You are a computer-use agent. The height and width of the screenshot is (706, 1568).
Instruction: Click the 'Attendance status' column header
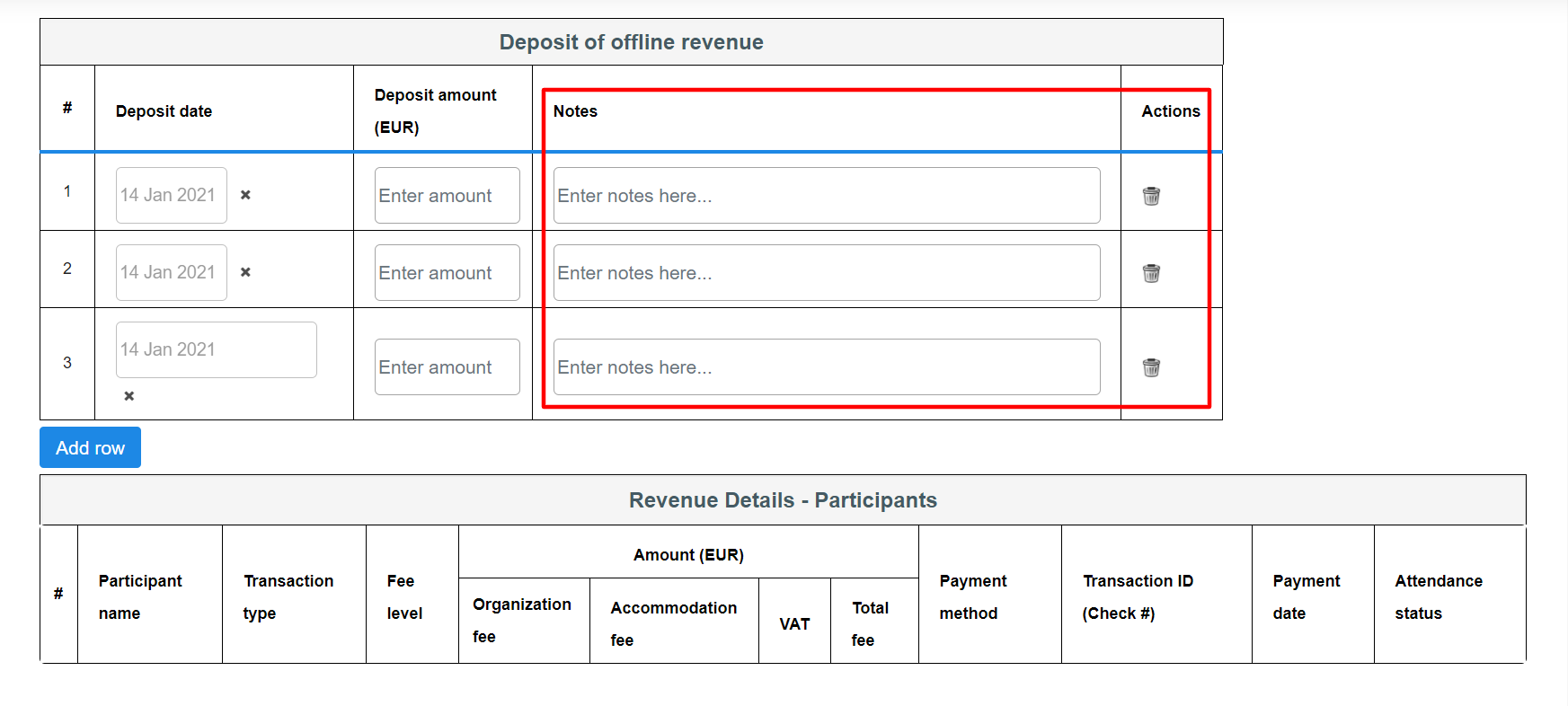pyautogui.click(x=1439, y=597)
